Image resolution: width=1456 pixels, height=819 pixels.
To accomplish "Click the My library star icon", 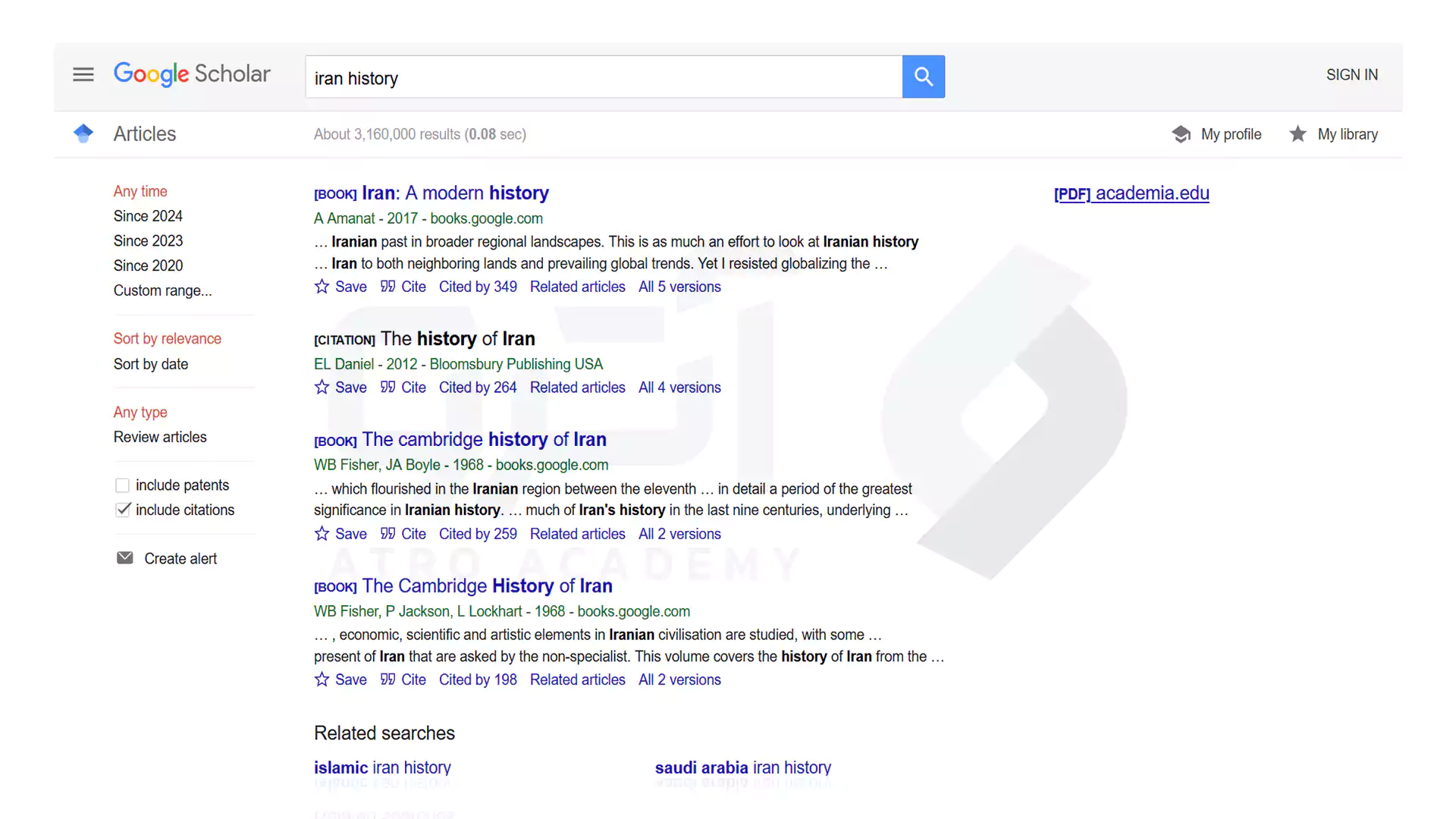I will (1298, 134).
